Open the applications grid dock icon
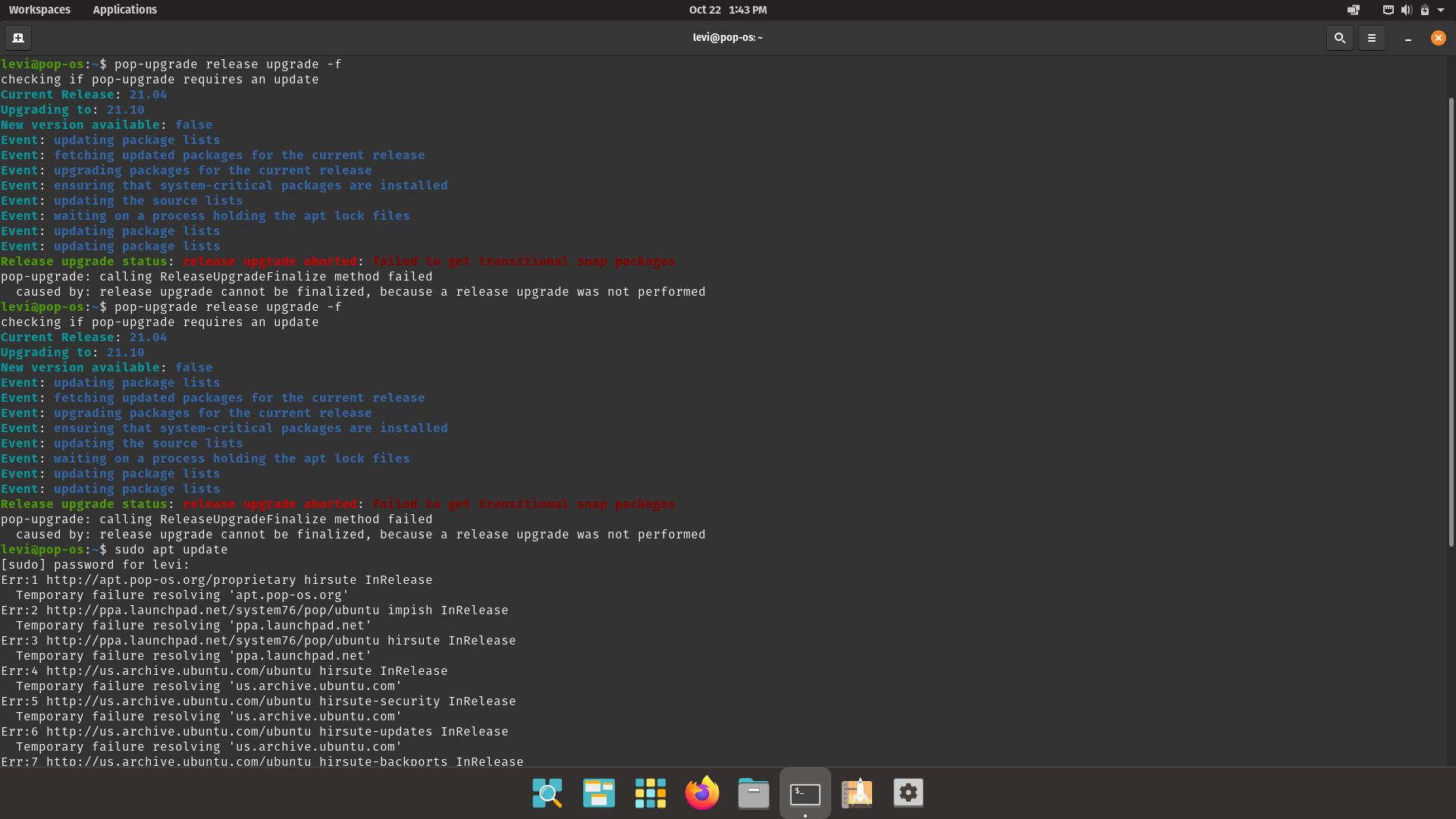This screenshot has width=1456, height=819. (651, 793)
